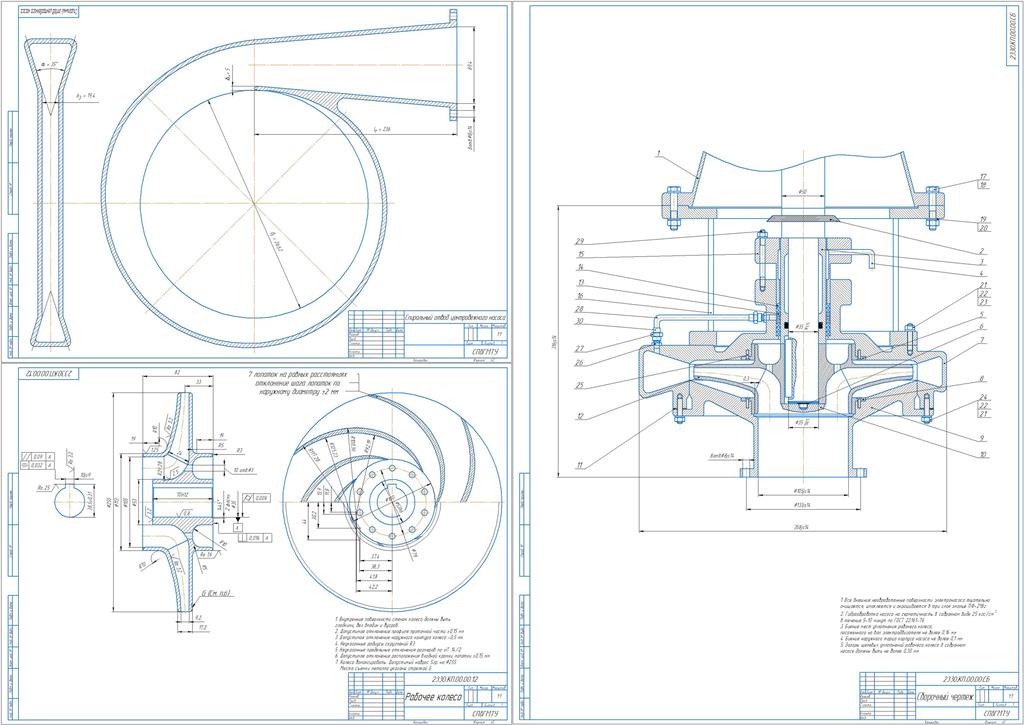Screen dimensions: 1024x725
Task: Click the 'b3 = 19.4' dimension label
Action: [86, 96]
